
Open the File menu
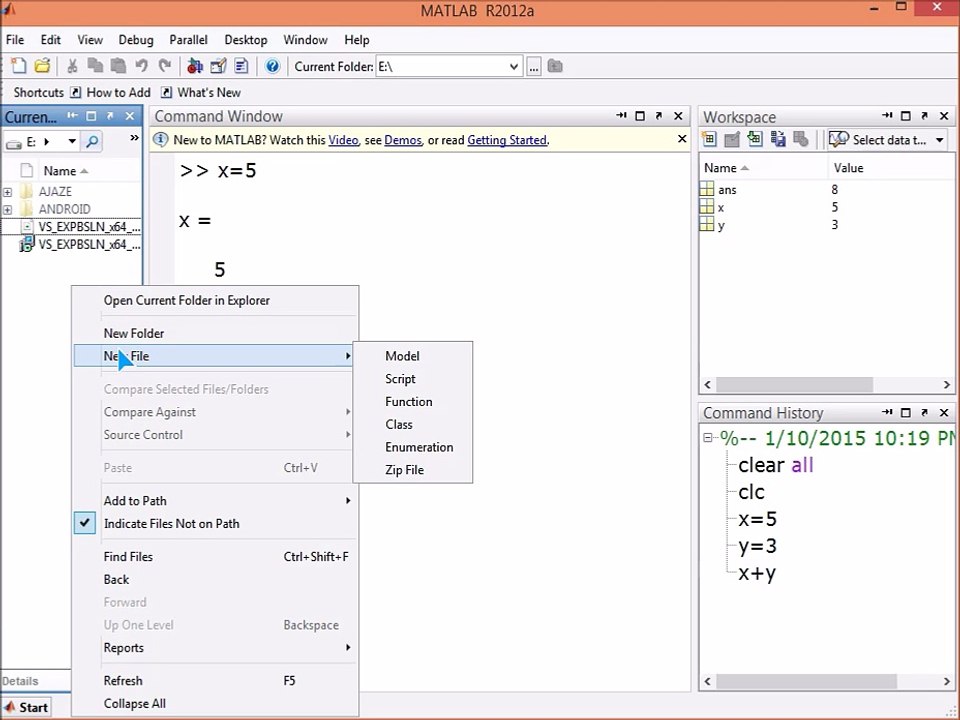click(15, 40)
